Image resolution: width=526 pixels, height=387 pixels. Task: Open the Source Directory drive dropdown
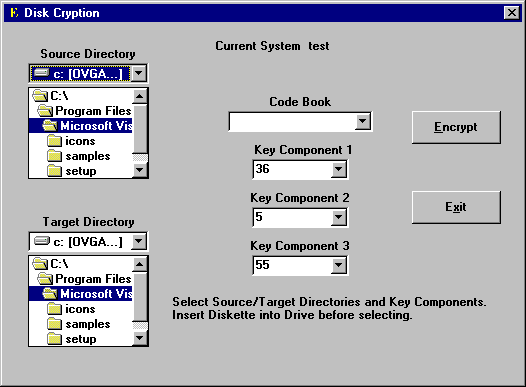click(x=139, y=73)
